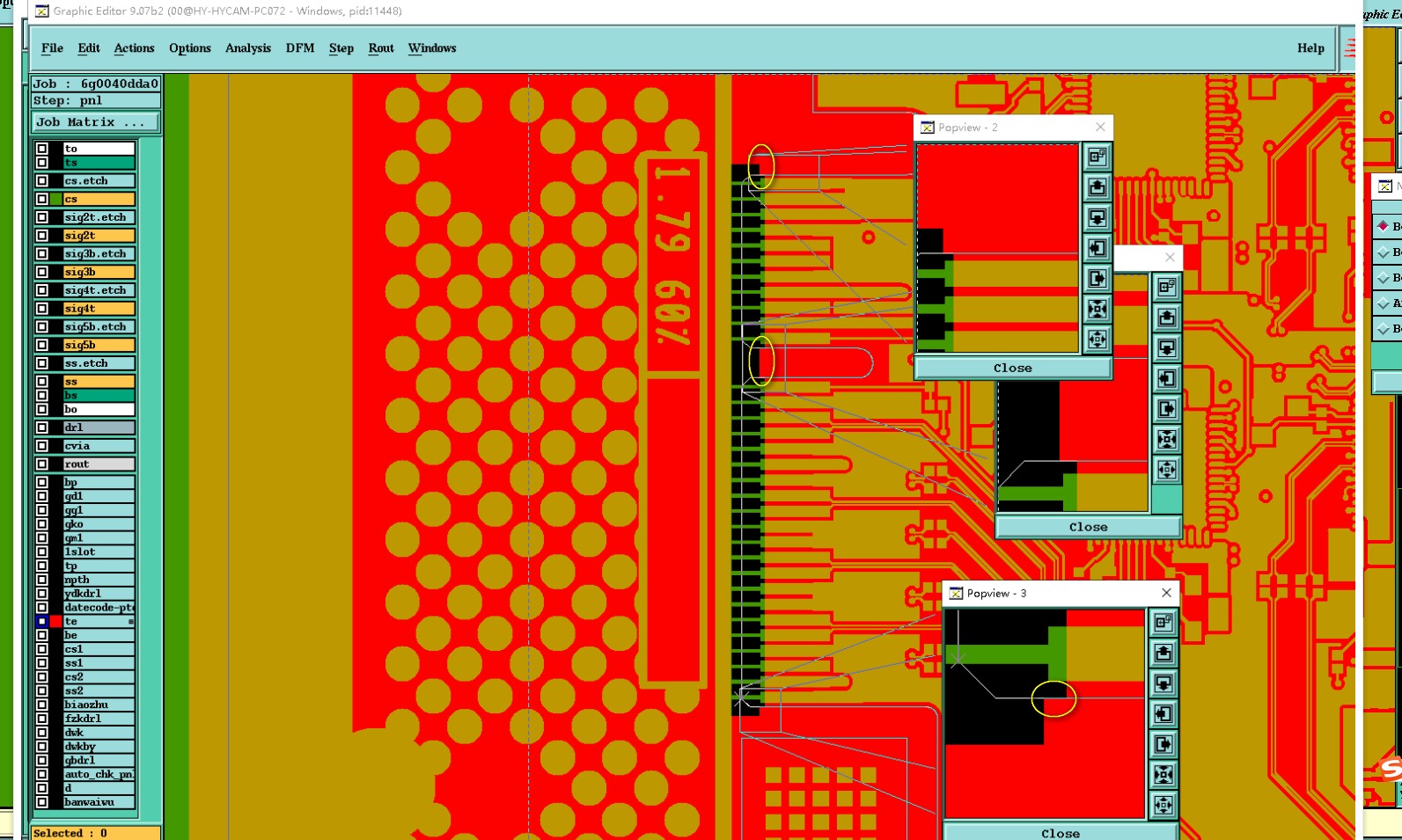Click pop-out icon in the untitled middle popview

tap(1166, 288)
